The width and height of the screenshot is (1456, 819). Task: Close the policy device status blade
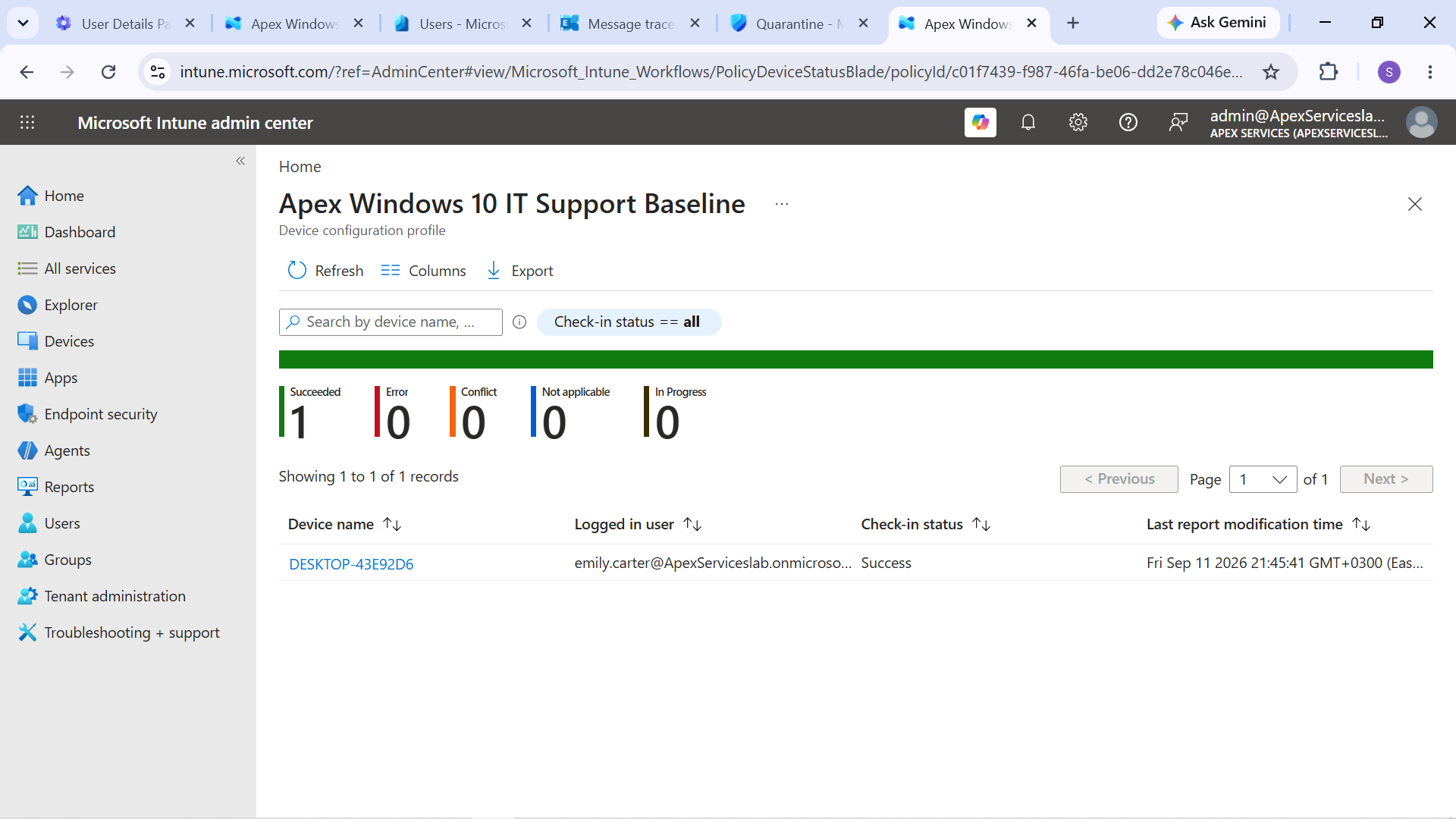[1414, 204]
